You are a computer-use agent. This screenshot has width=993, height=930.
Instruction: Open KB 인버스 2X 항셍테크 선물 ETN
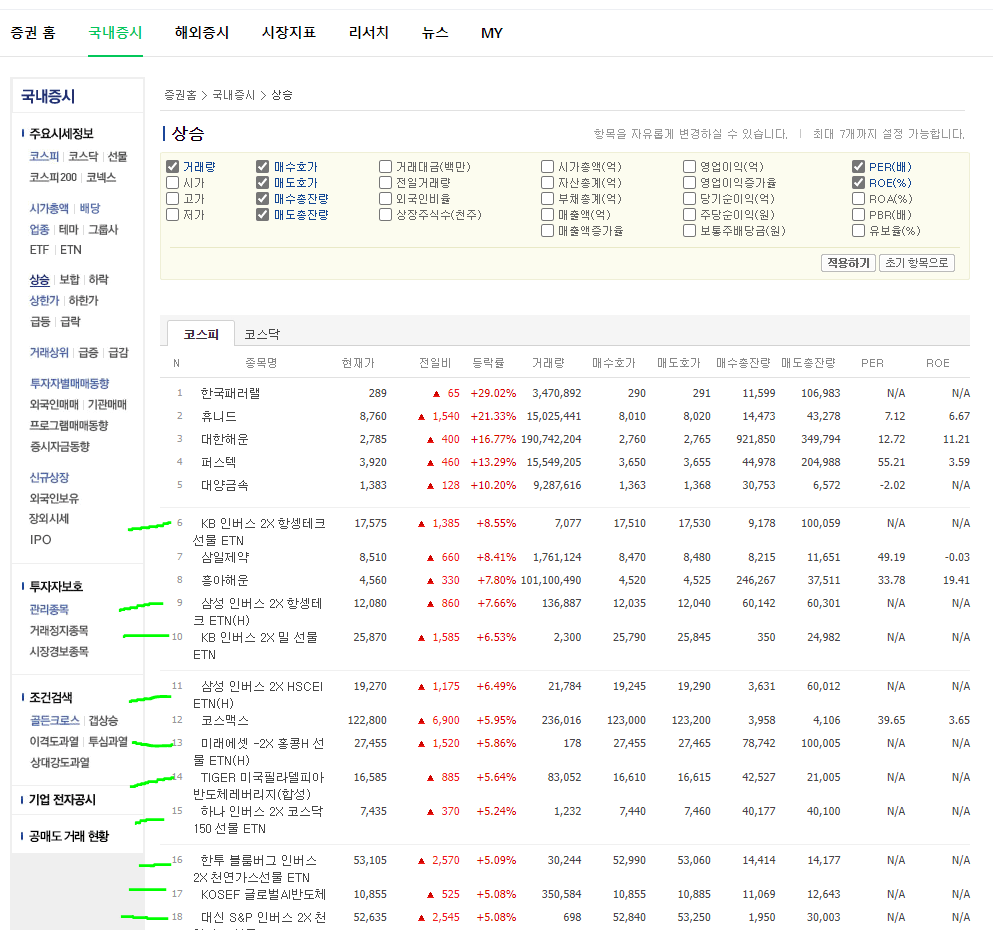click(x=260, y=532)
